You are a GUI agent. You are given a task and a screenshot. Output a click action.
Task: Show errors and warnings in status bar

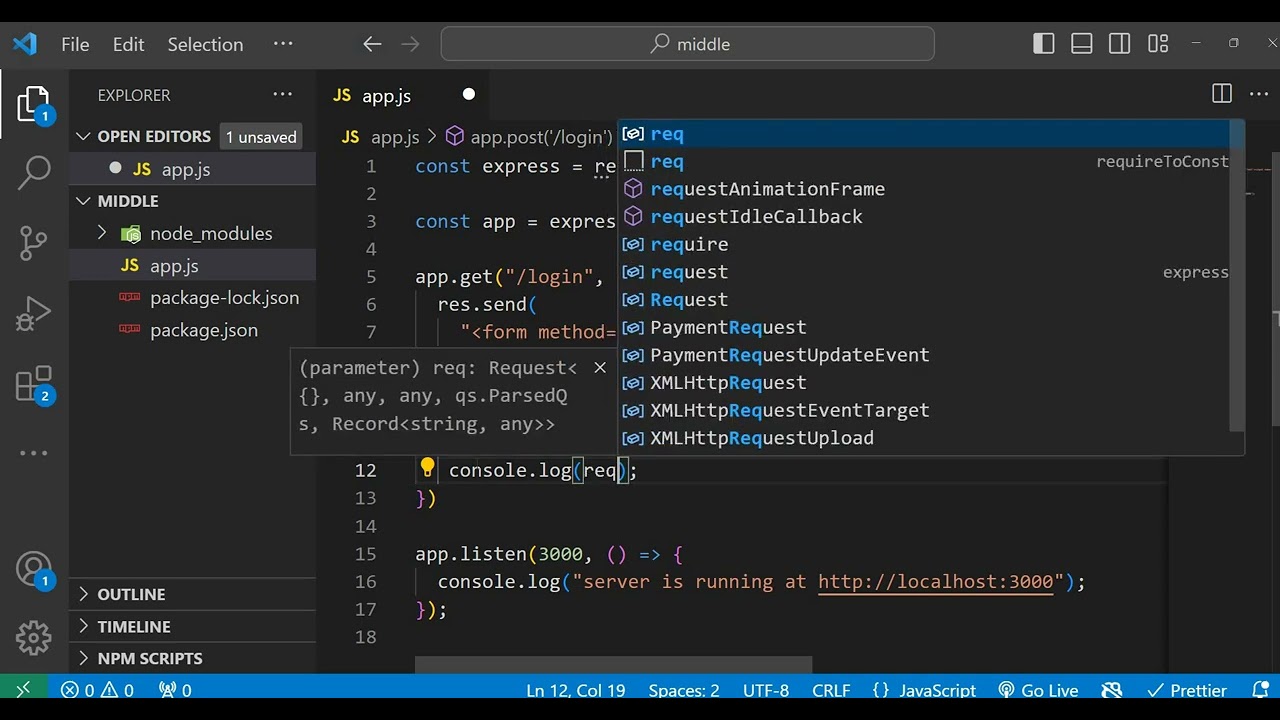click(97, 690)
